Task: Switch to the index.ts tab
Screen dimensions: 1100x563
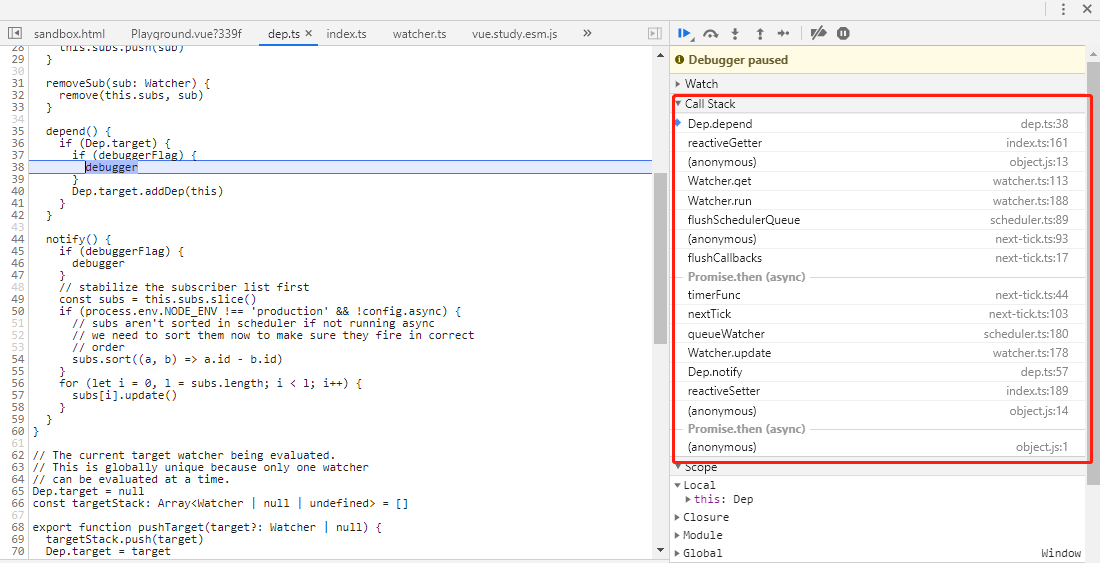Action: 346,34
